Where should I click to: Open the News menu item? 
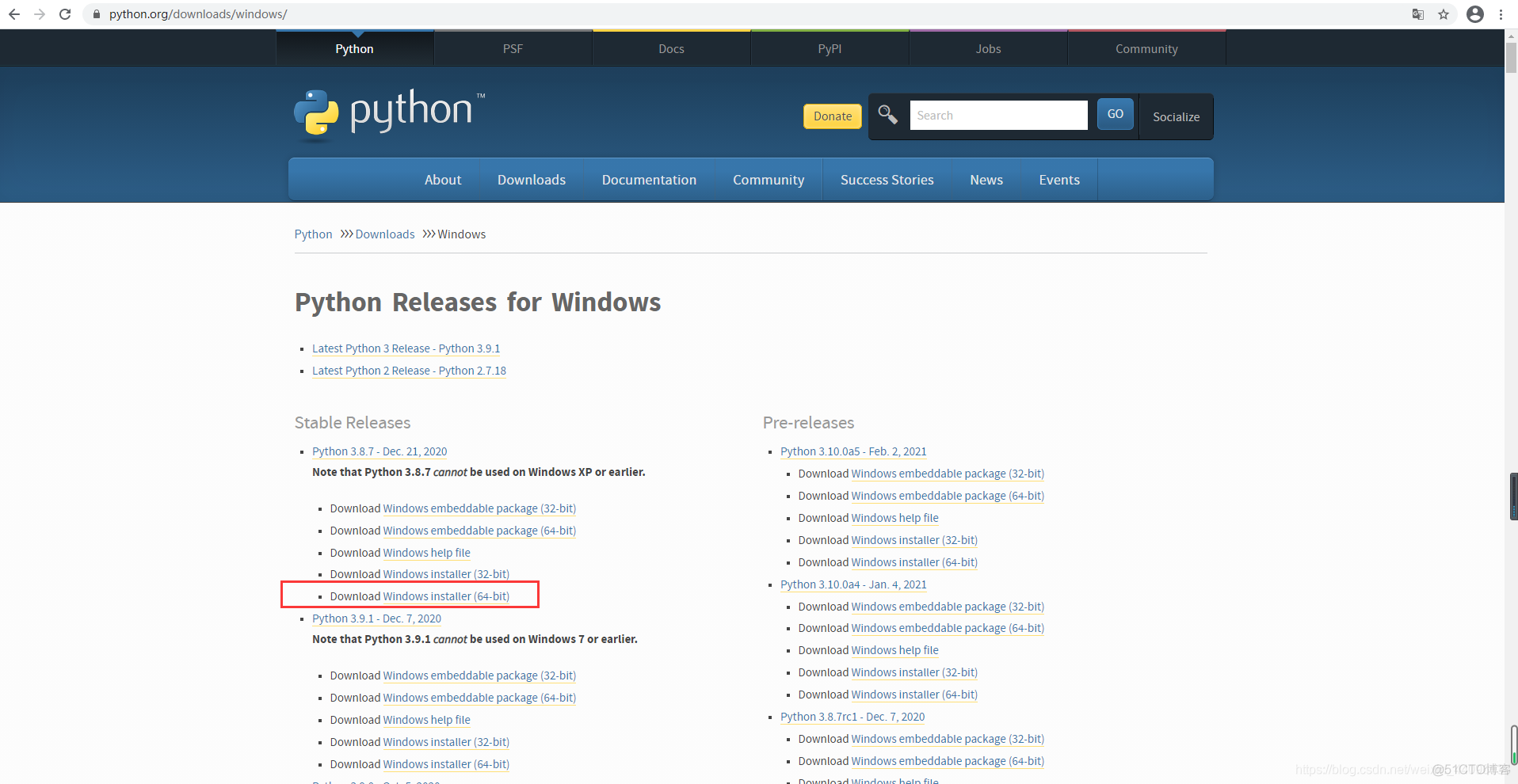click(x=986, y=180)
